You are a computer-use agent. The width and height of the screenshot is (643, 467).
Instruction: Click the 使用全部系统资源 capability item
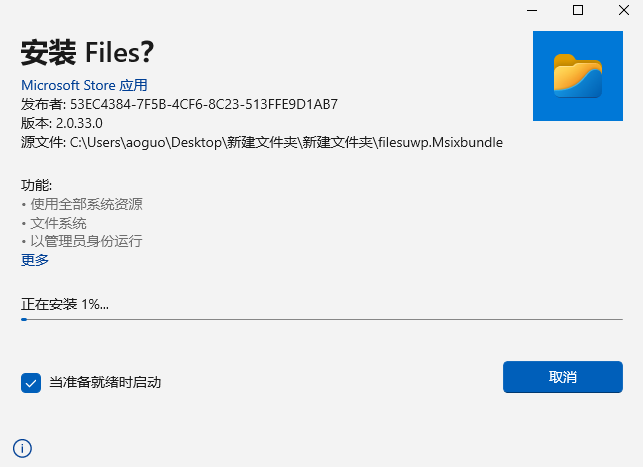(x=86, y=204)
